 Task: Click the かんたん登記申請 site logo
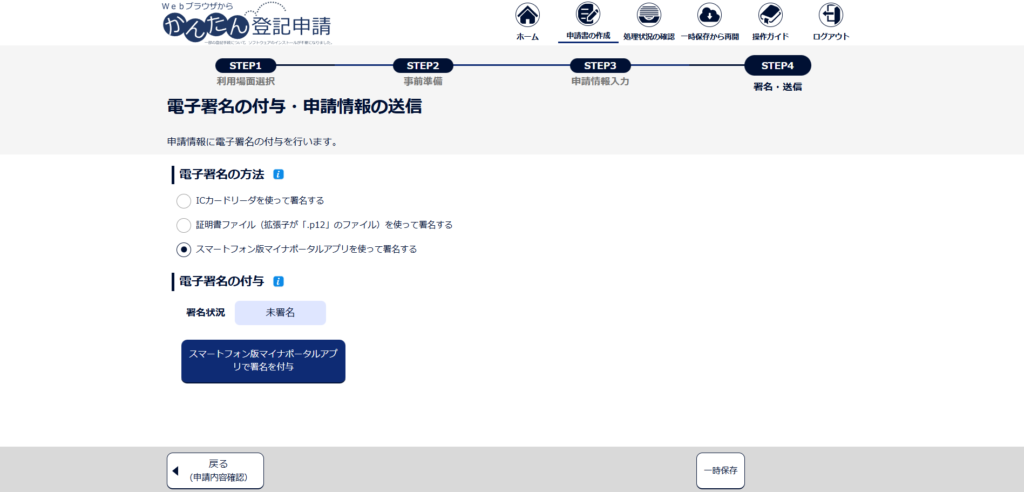[x=247, y=25]
